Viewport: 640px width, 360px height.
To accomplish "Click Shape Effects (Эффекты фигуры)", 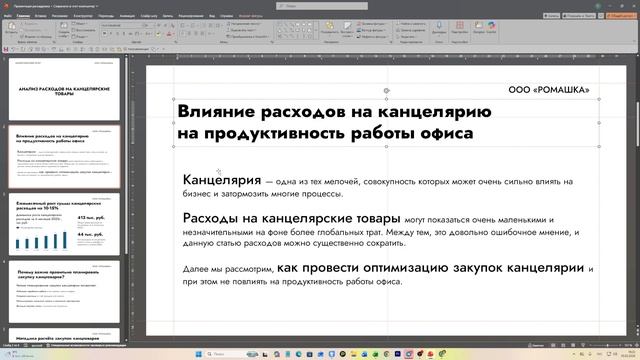I will [372, 37].
